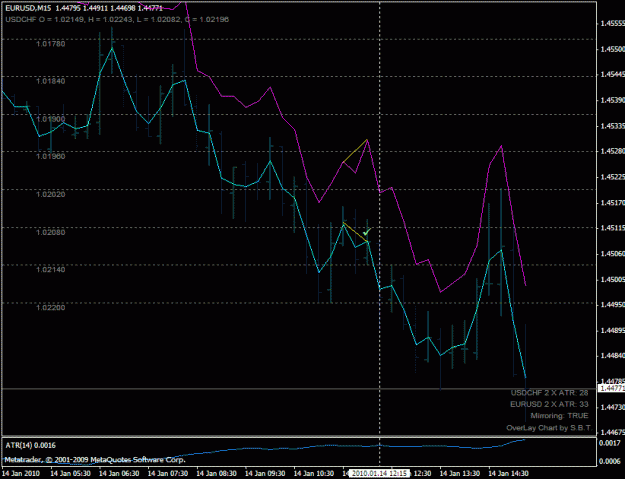The height and width of the screenshot is (479, 625).
Task: Click the 14 Jan 14:30 time label
Action: [509, 473]
